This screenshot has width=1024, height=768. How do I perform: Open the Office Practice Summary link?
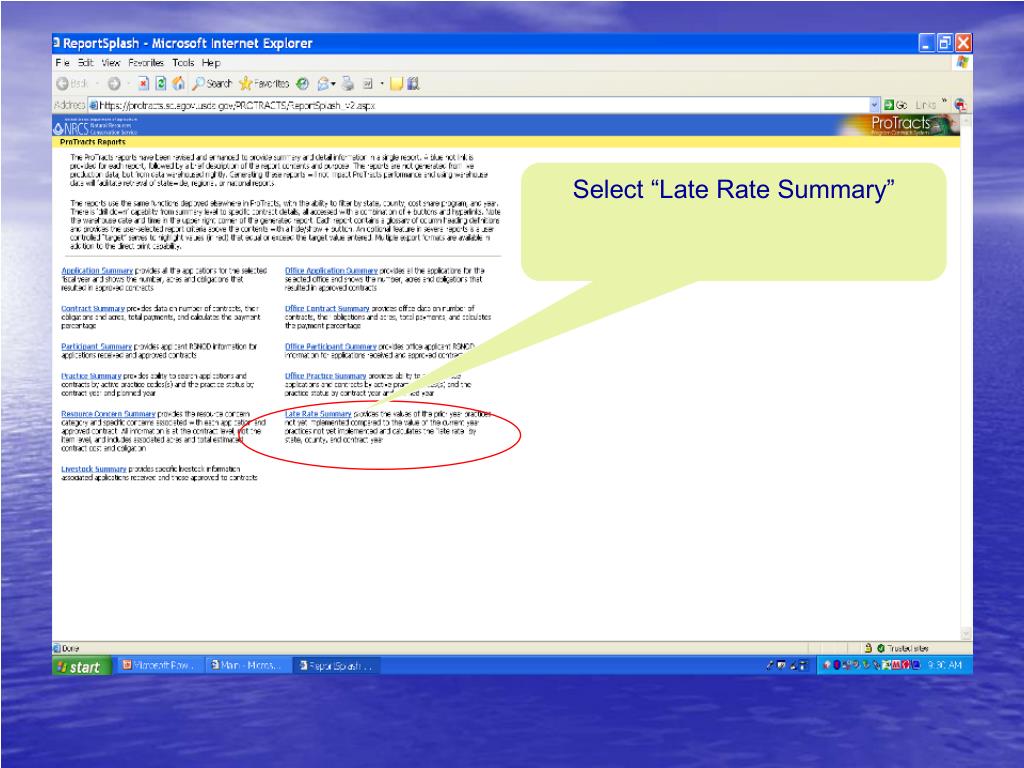[x=325, y=376]
